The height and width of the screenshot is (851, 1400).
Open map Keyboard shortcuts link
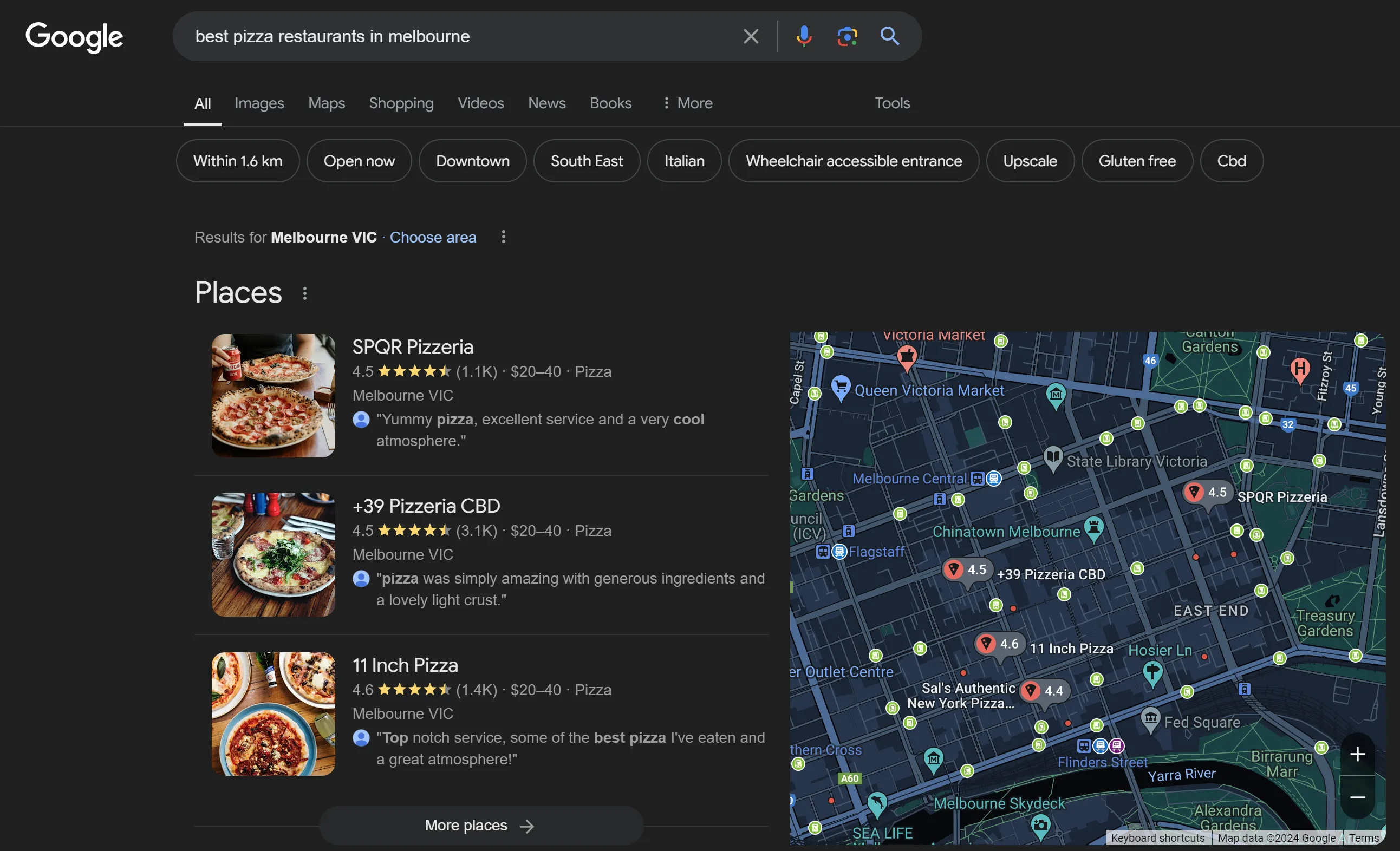tap(1157, 838)
